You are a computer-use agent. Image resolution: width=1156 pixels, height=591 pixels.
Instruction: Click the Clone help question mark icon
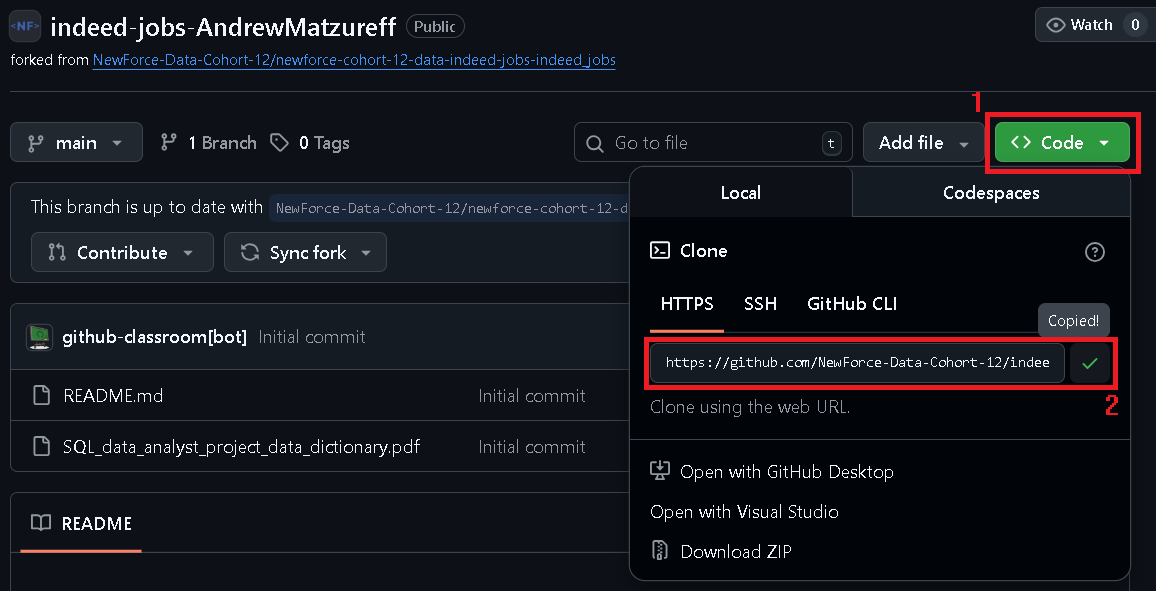pos(1095,252)
